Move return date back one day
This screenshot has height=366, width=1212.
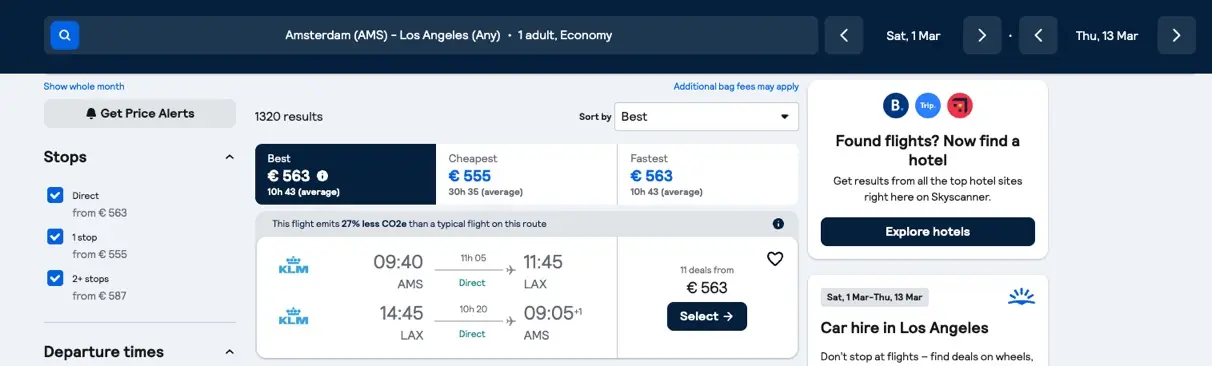pyautogui.click(x=1039, y=35)
